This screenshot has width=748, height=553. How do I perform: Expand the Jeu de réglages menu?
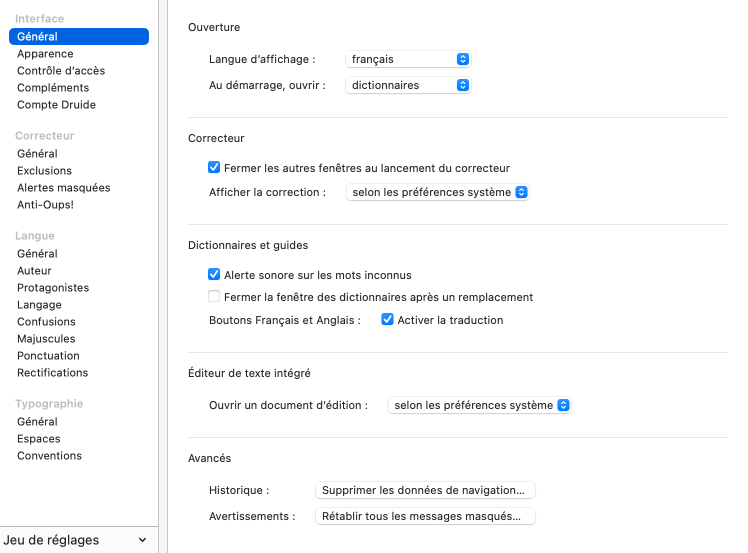[x=76, y=540]
